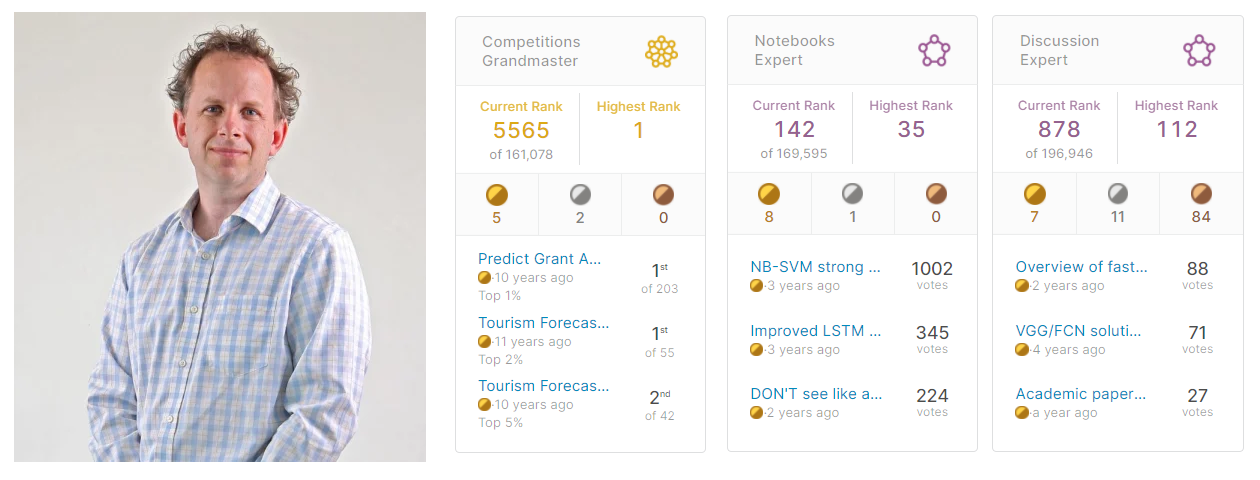
Task: Click the Competitions Grandmaster tier icon
Action: (661, 51)
